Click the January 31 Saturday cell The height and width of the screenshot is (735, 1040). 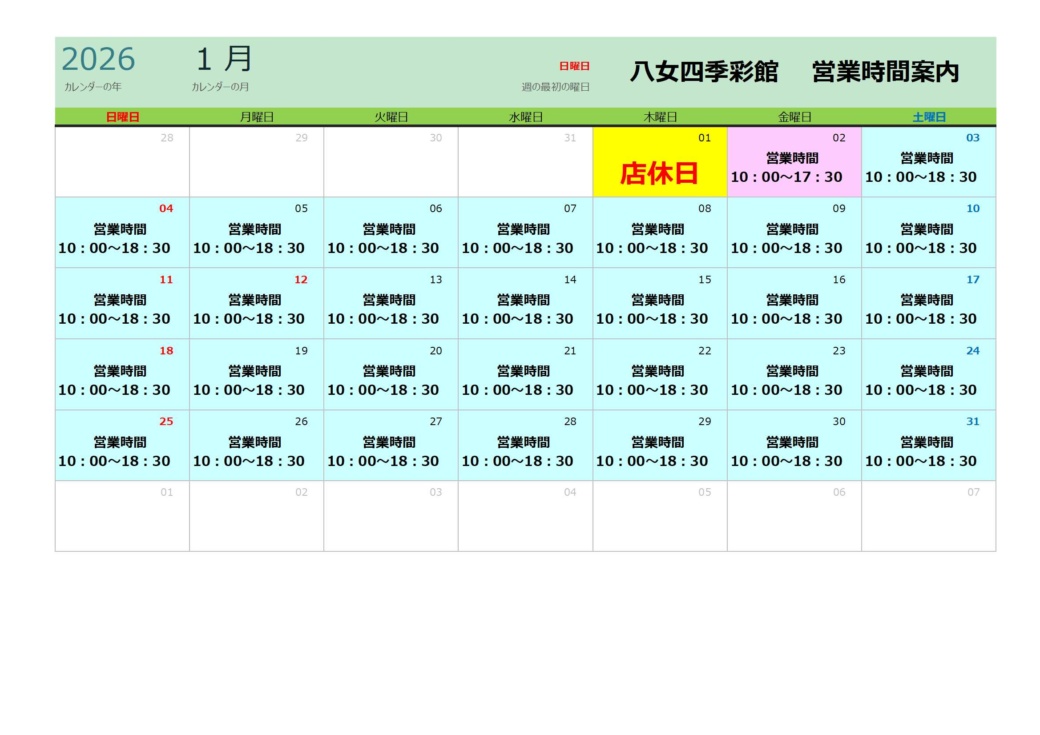pyautogui.click(x=928, y=446)
